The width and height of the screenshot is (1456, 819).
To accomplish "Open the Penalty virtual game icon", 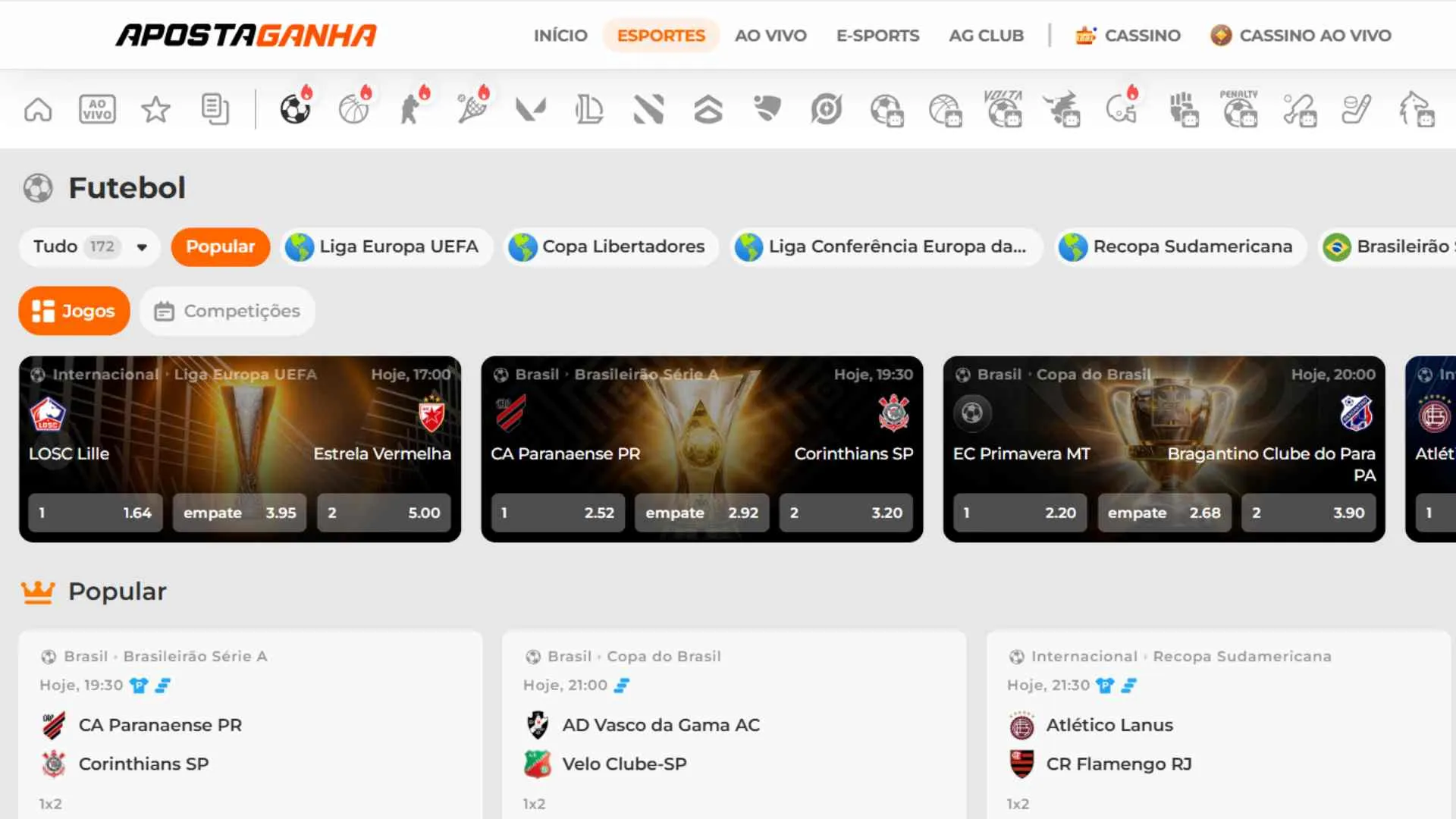I will (1241, 108).
